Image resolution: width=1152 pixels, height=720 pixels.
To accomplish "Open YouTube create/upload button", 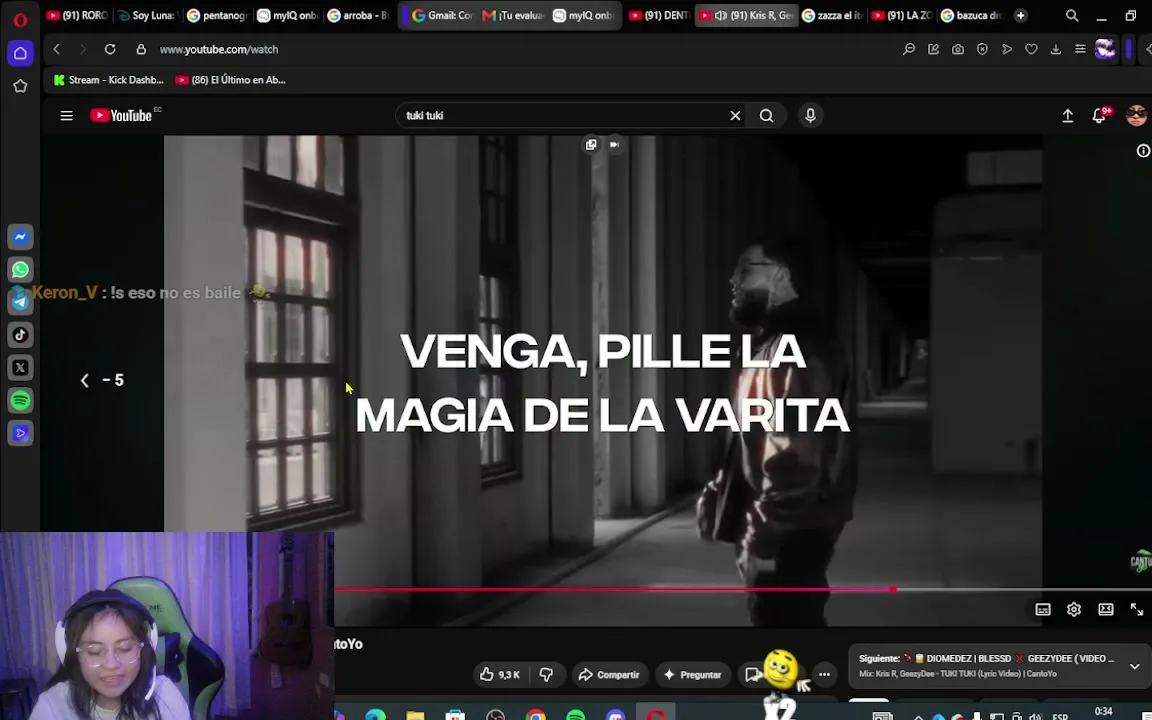I will [x=1068, y=115].
